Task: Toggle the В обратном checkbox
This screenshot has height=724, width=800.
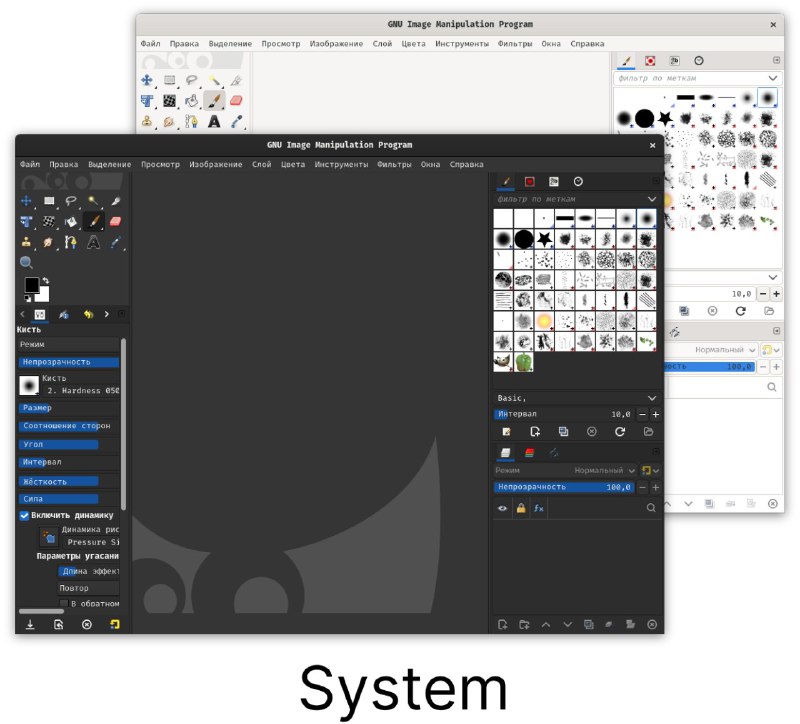Action: (64, 604)
